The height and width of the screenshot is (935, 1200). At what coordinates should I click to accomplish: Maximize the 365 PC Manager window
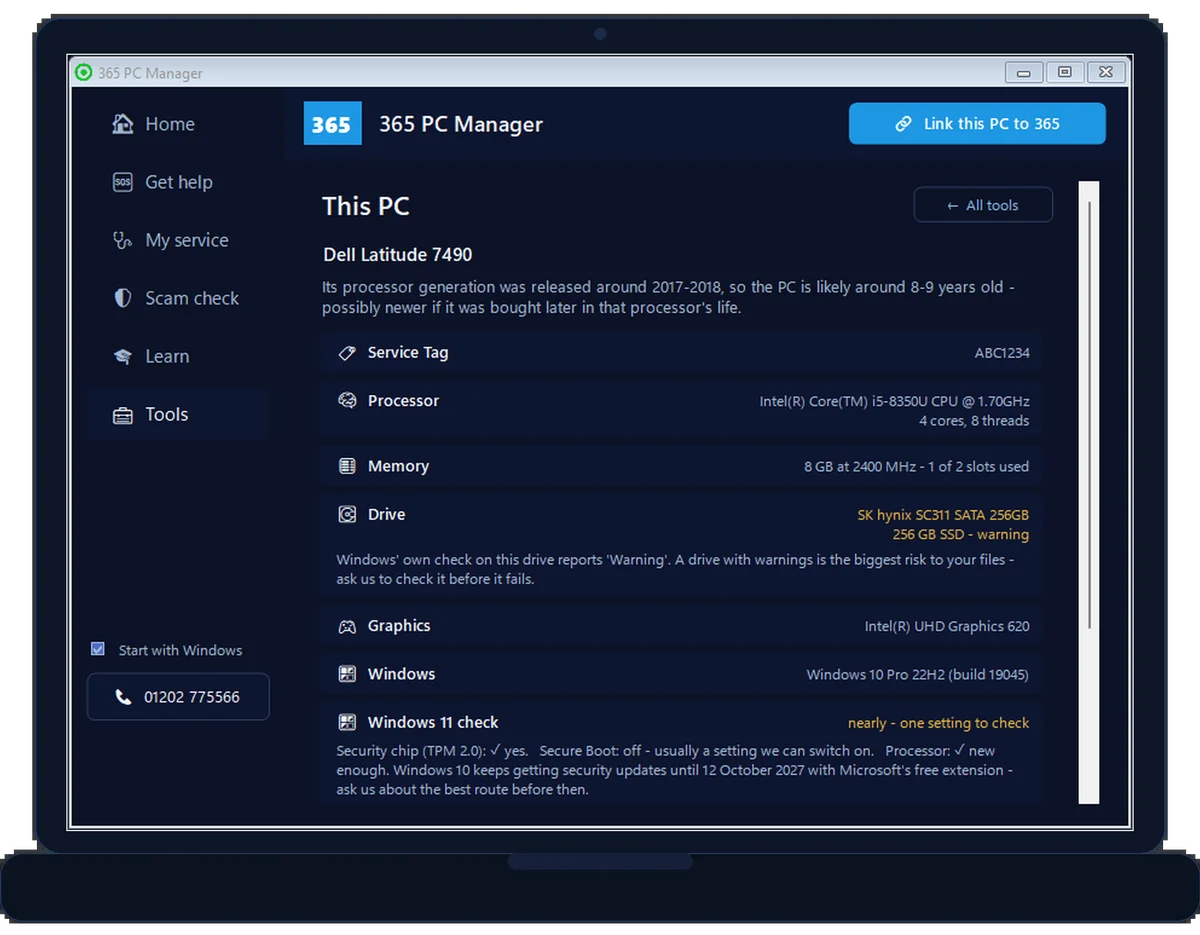[1065, 72]
